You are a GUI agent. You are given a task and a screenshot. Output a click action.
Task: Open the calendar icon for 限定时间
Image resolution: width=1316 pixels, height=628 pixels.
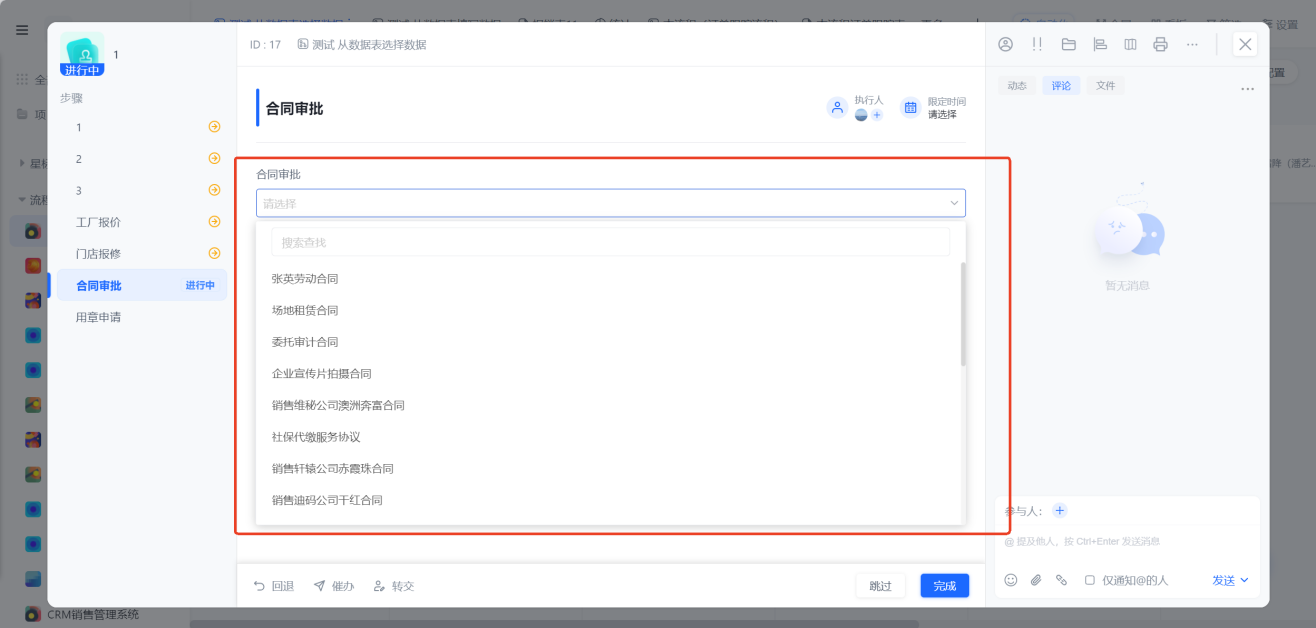click(911, 107)
